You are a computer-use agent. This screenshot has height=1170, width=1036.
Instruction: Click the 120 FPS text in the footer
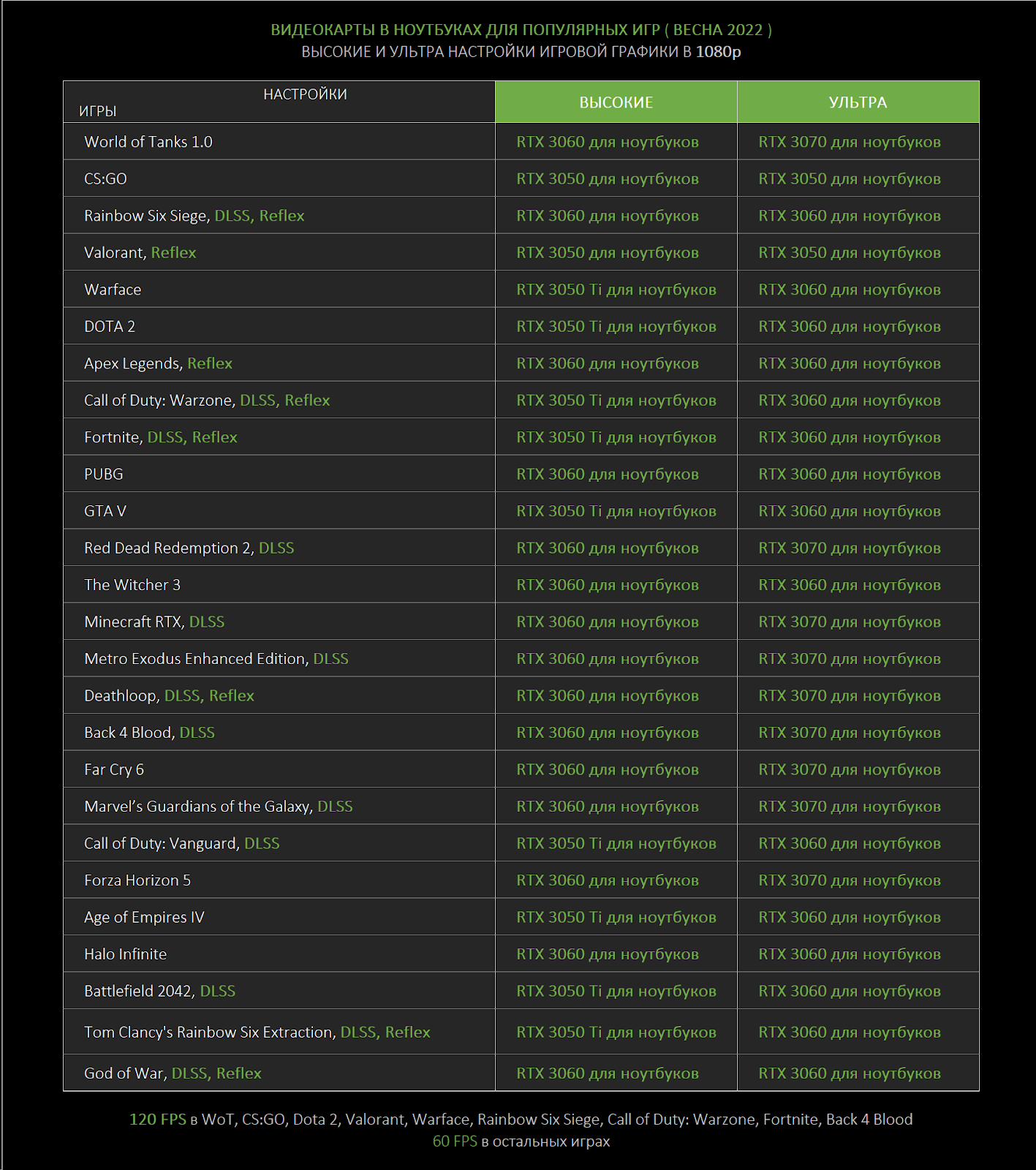[157, 1120]
